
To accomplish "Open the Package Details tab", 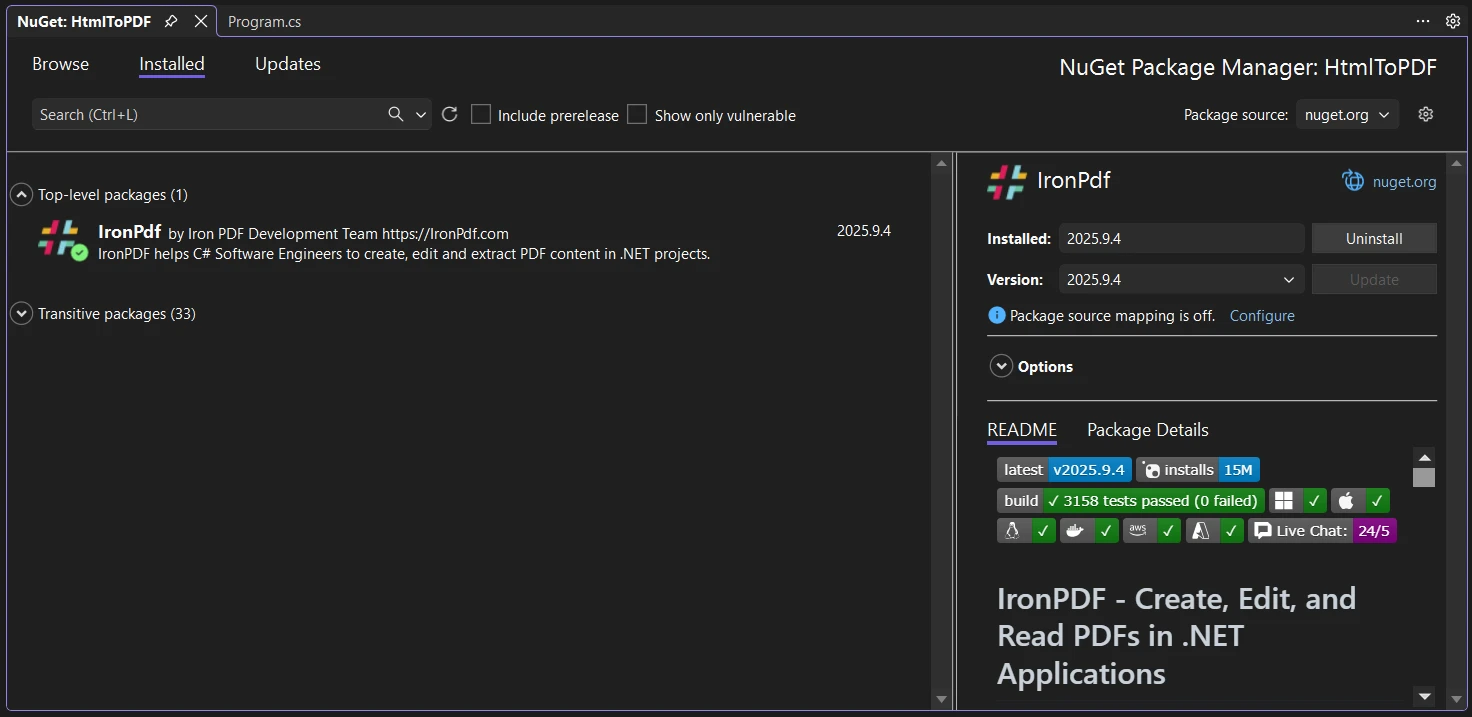I will (x=1147, y=430).
